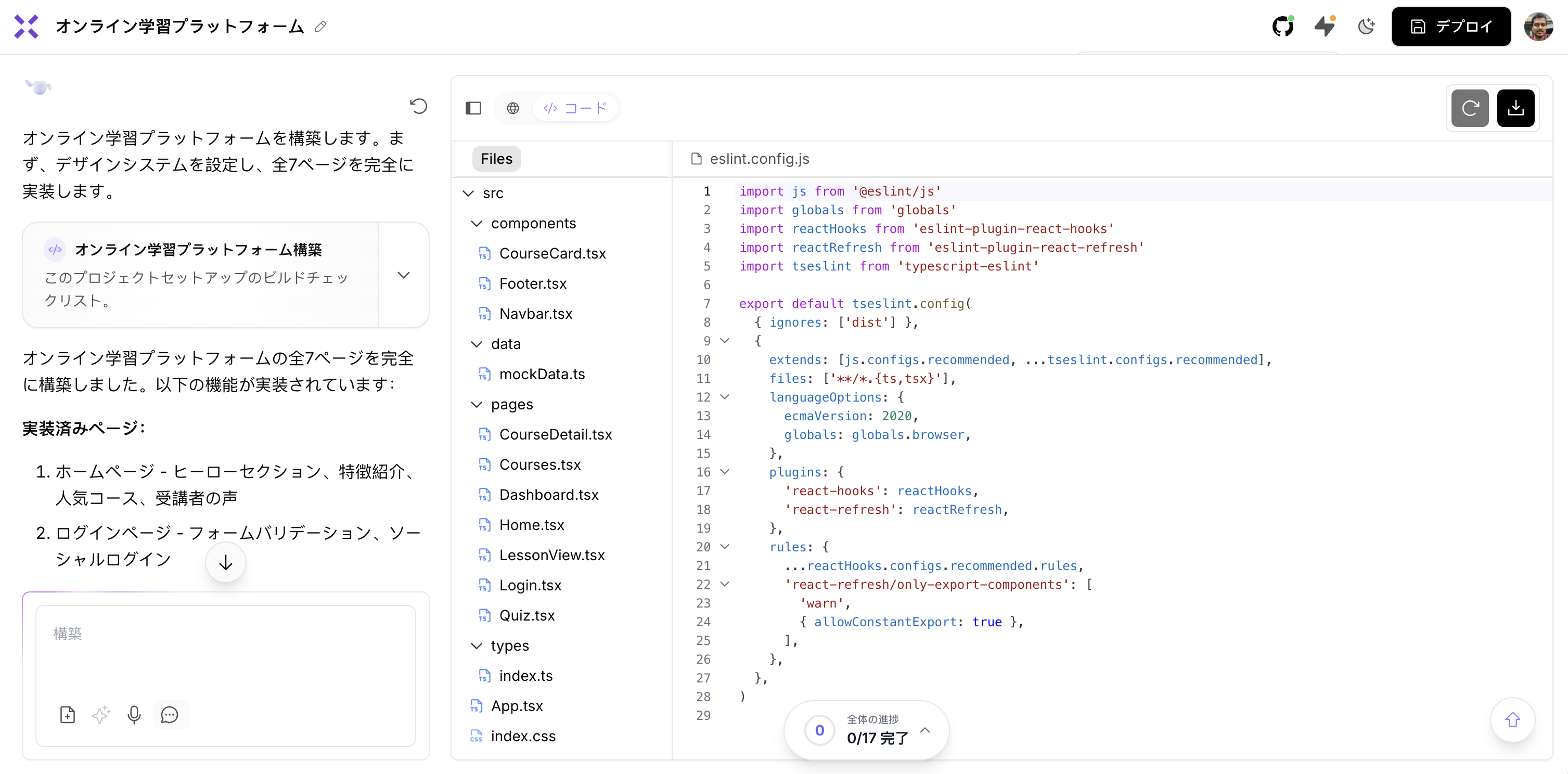This screenshot has width=1568, height=774.
Task: Click the GitHub icon in header
Action: click(1282, 26)
